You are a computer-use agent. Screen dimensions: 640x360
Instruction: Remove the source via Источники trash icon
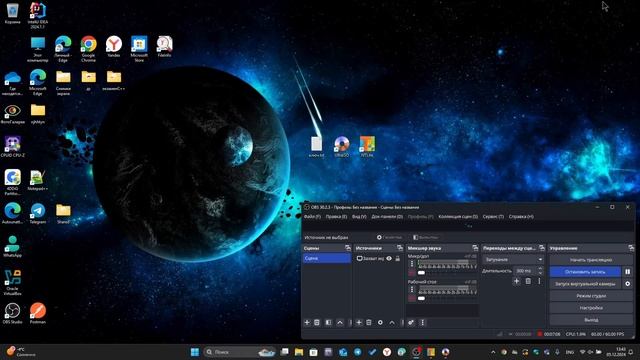(369, 322)
